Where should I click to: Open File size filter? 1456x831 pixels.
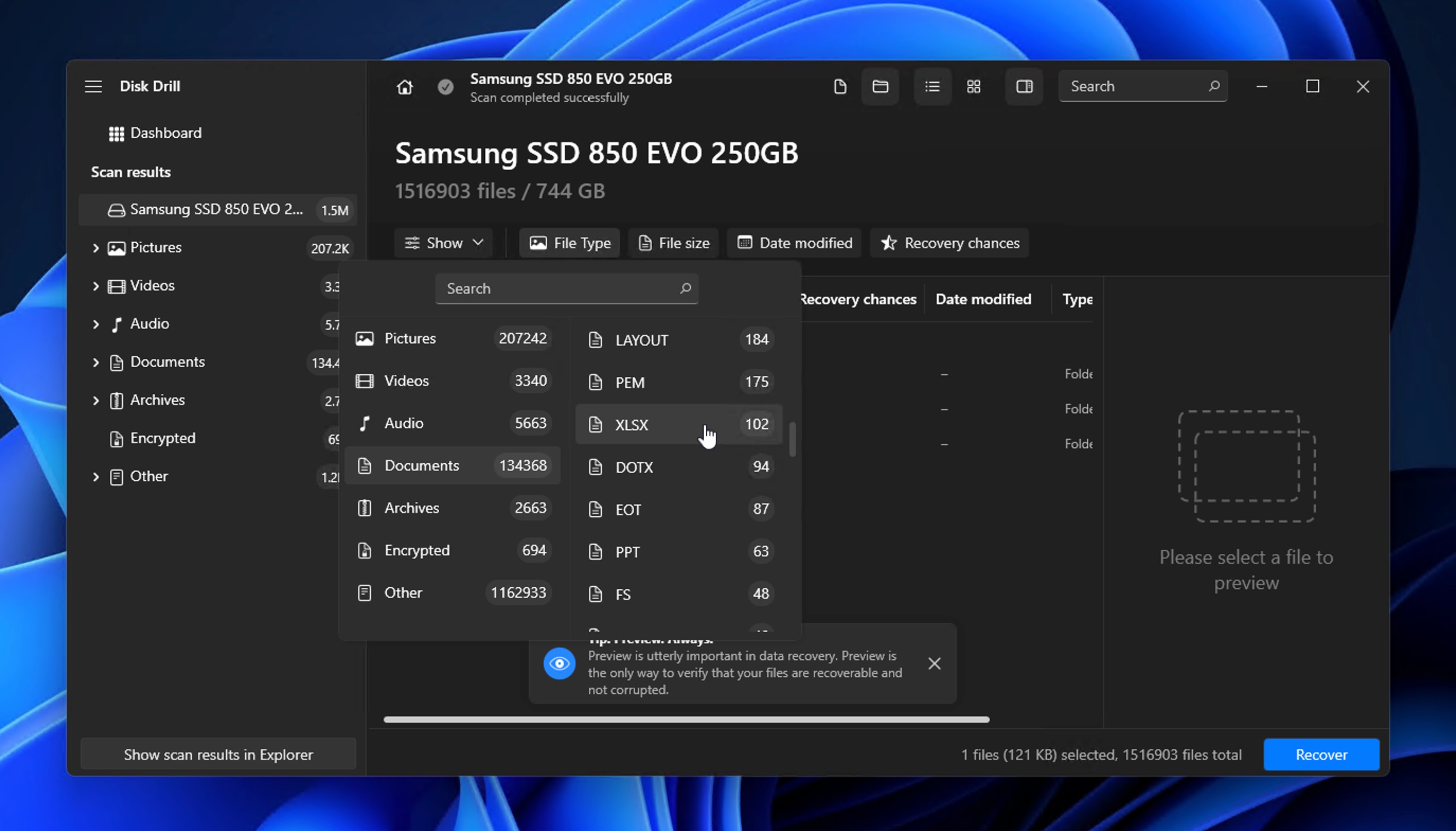[673, 243]
